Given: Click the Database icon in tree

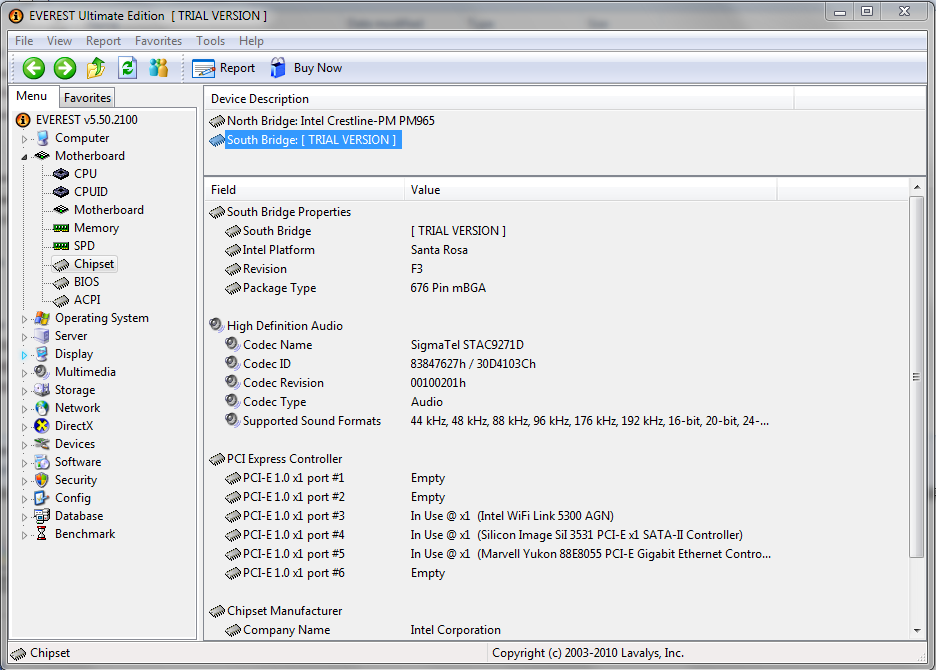Looking at the screenshot, I should click(42, 516).
